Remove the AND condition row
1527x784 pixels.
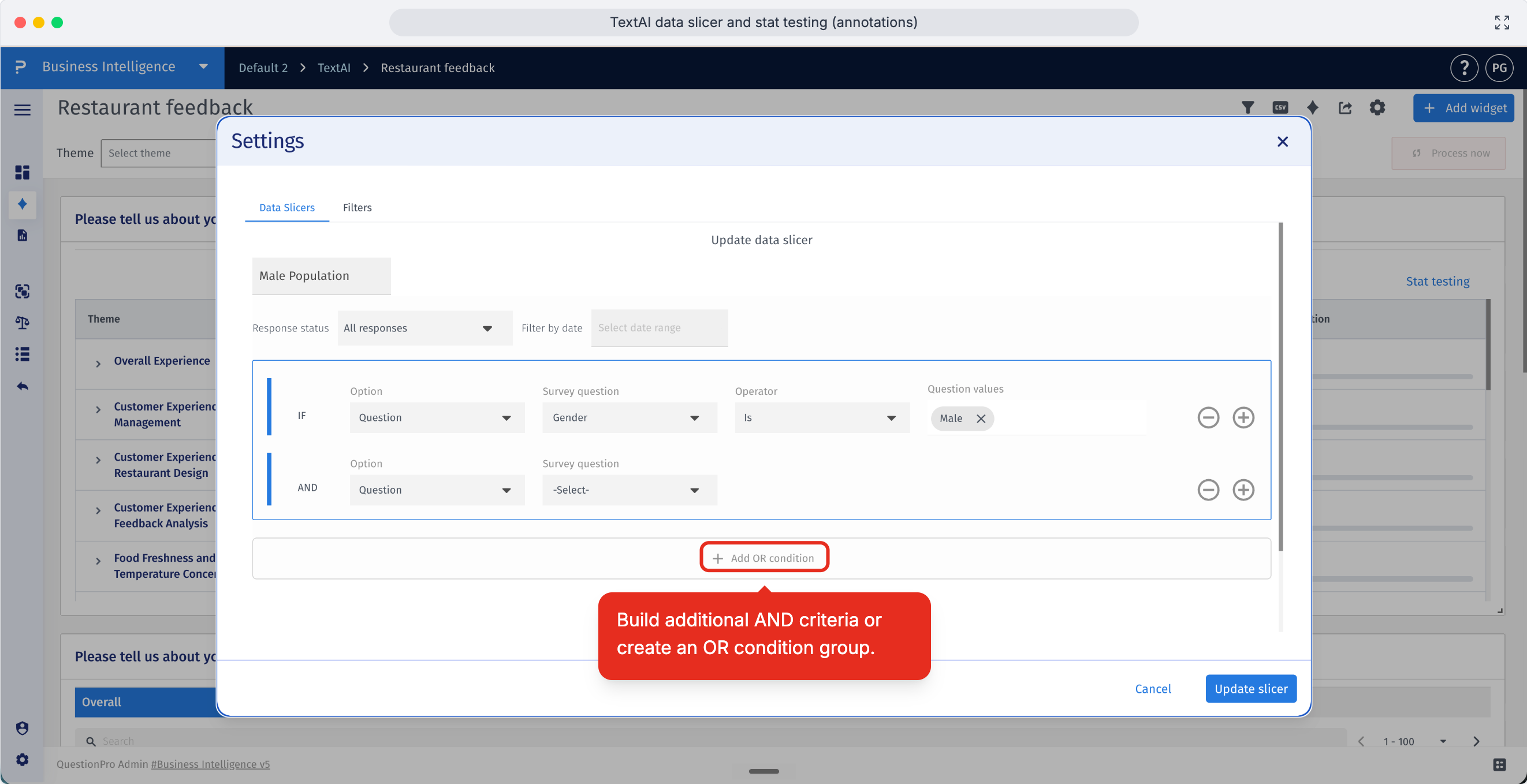1208,490
